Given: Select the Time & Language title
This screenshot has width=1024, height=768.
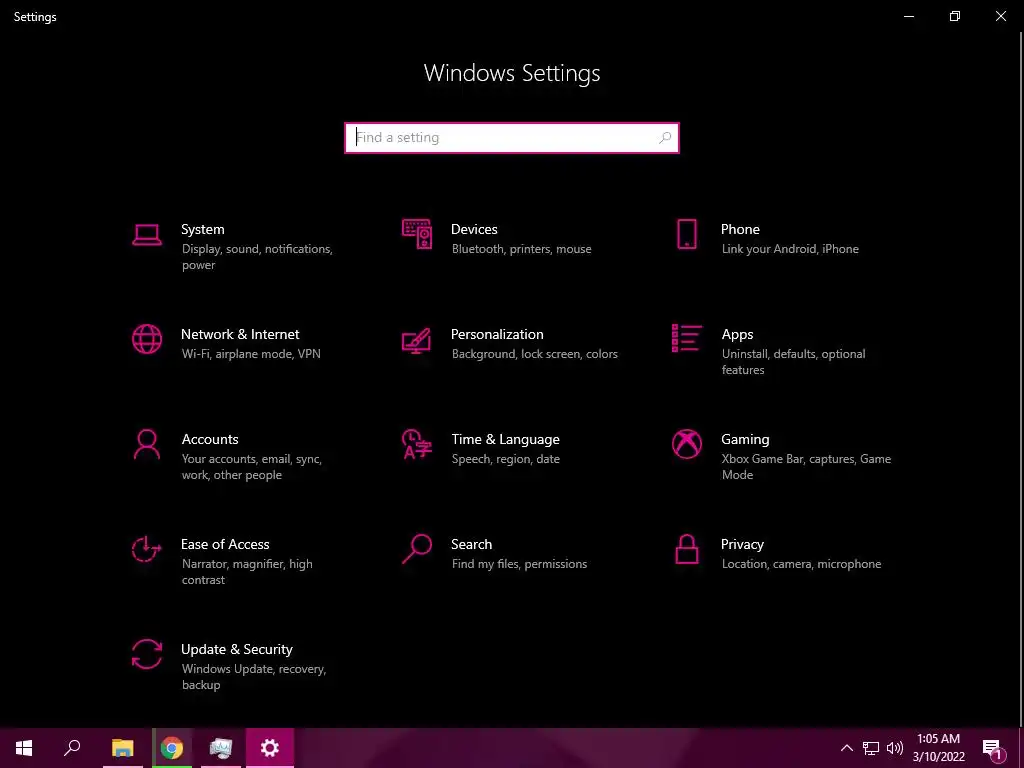Looking at the screenshot, I should point(505,440).
